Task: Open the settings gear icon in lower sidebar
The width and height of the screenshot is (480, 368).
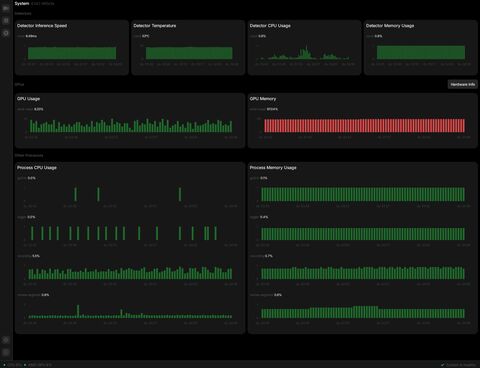Action: tap(6, 340)
